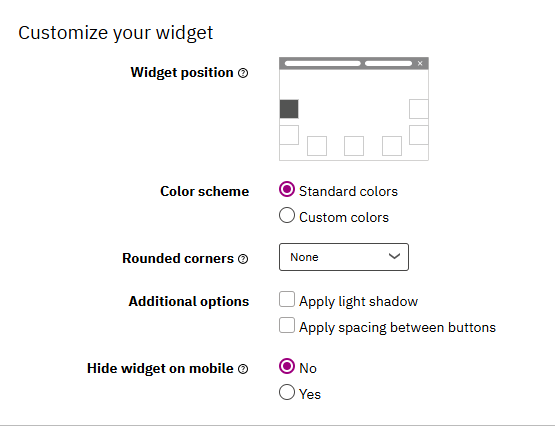This screenshot has height=426, width=555.
Task: Open the Rounded corners None dropdown
Action: click(344, 257)
